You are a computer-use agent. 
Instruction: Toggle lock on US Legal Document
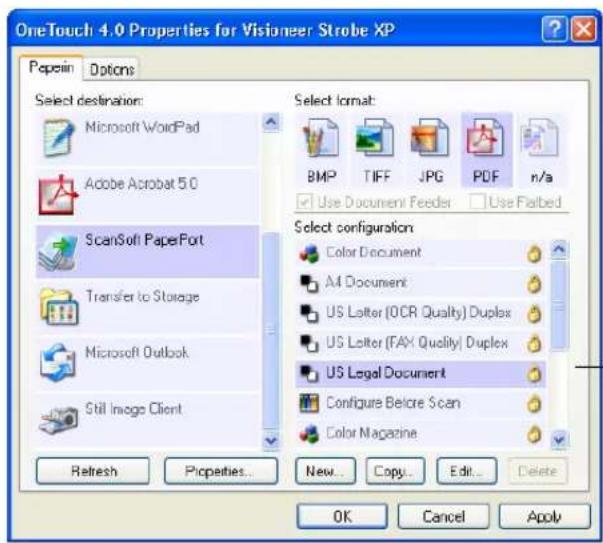tap(534, 374)
